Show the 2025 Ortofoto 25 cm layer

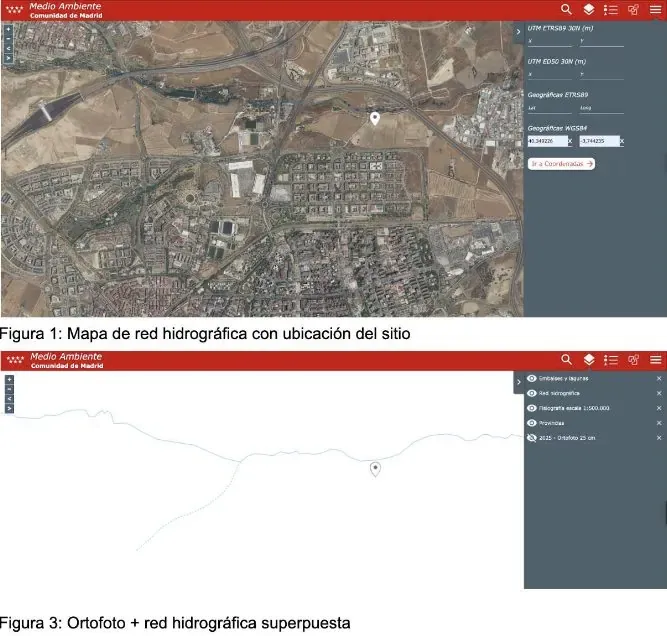point(532,438)
